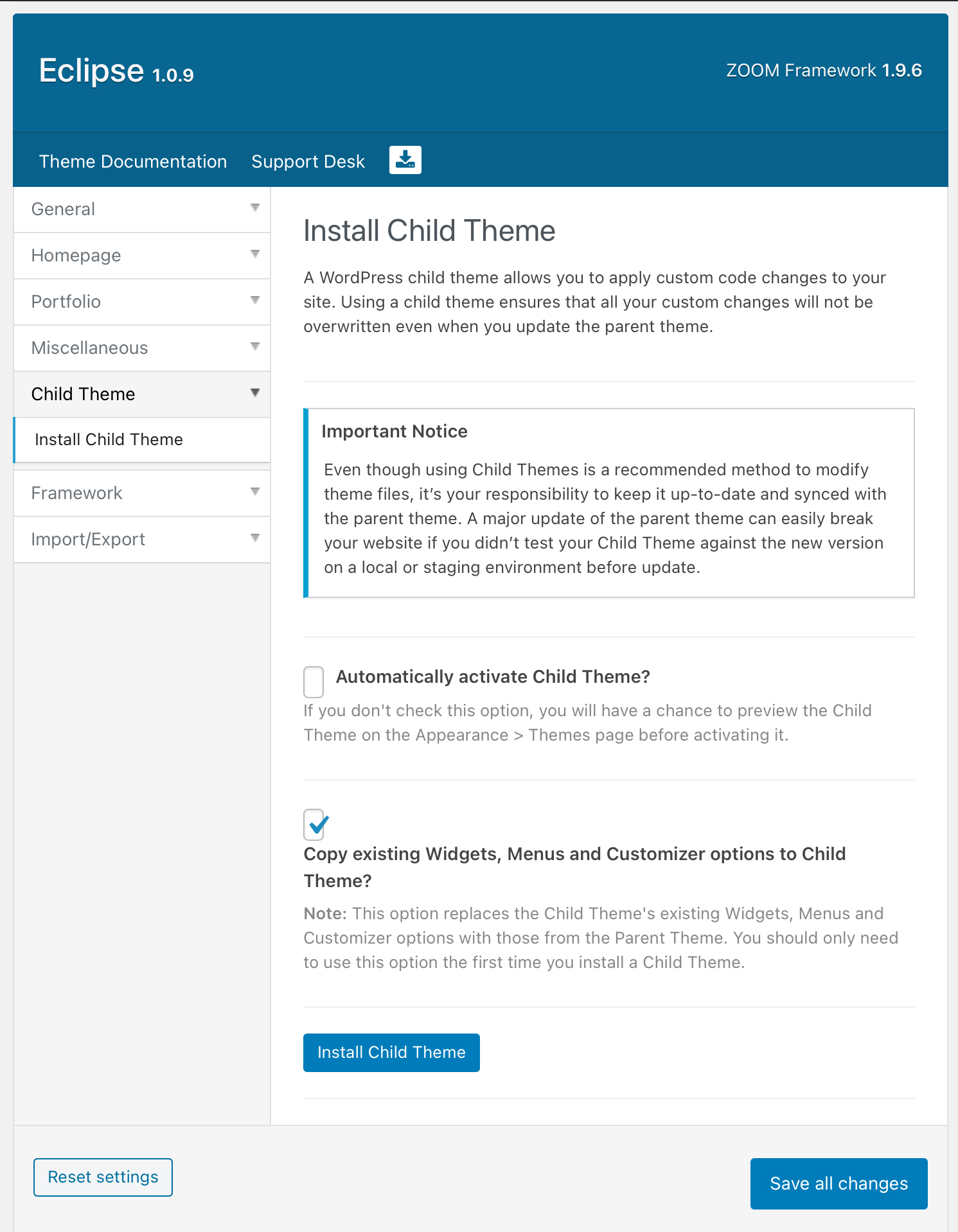This screenshot has height=1232, width=958.
Task: Expand the Portfolio section arrow
Action: coord(255,301)
